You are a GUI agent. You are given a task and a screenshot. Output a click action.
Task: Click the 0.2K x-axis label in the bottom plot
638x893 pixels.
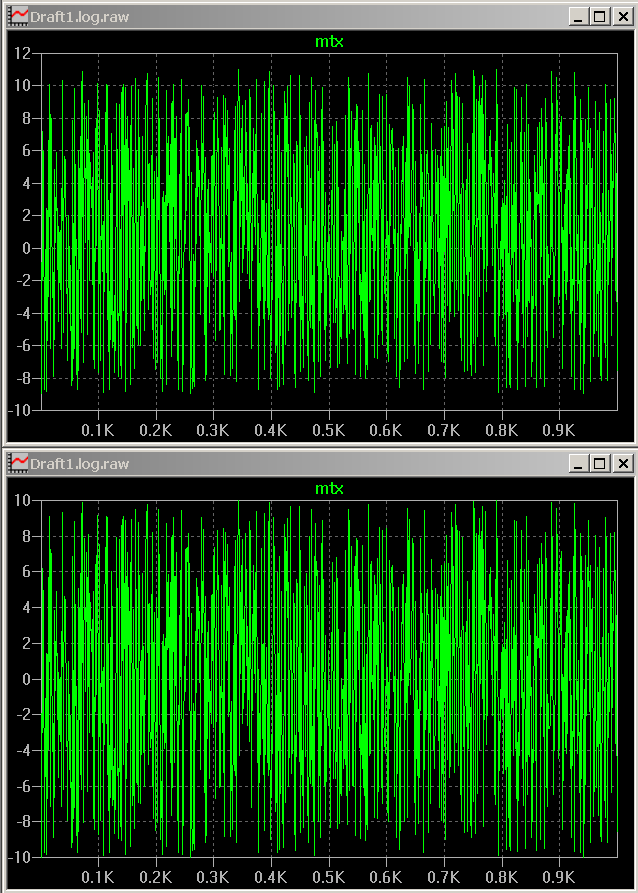coord(156,877)
